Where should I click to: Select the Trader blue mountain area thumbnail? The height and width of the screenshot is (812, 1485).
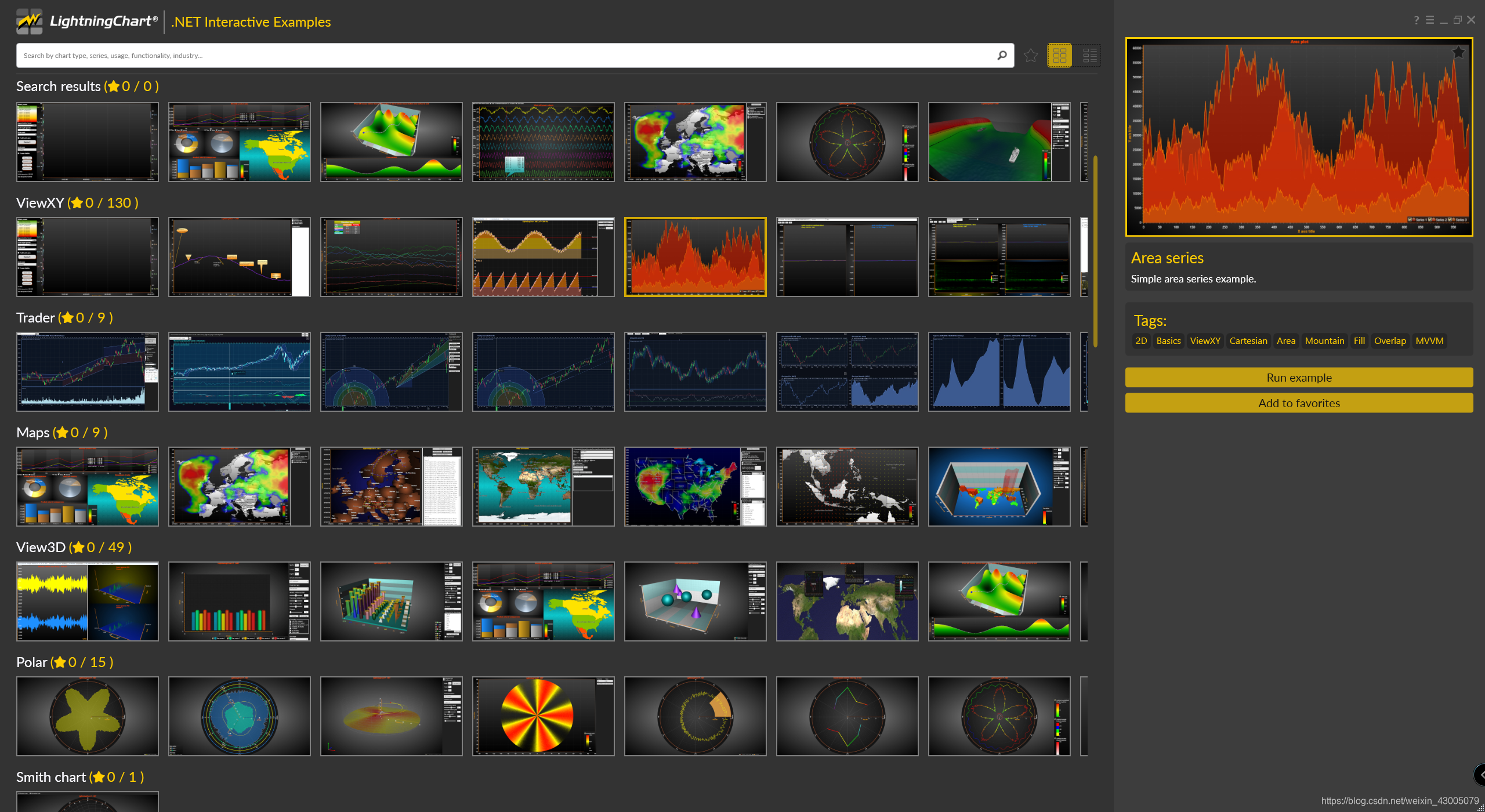point(999,372)
